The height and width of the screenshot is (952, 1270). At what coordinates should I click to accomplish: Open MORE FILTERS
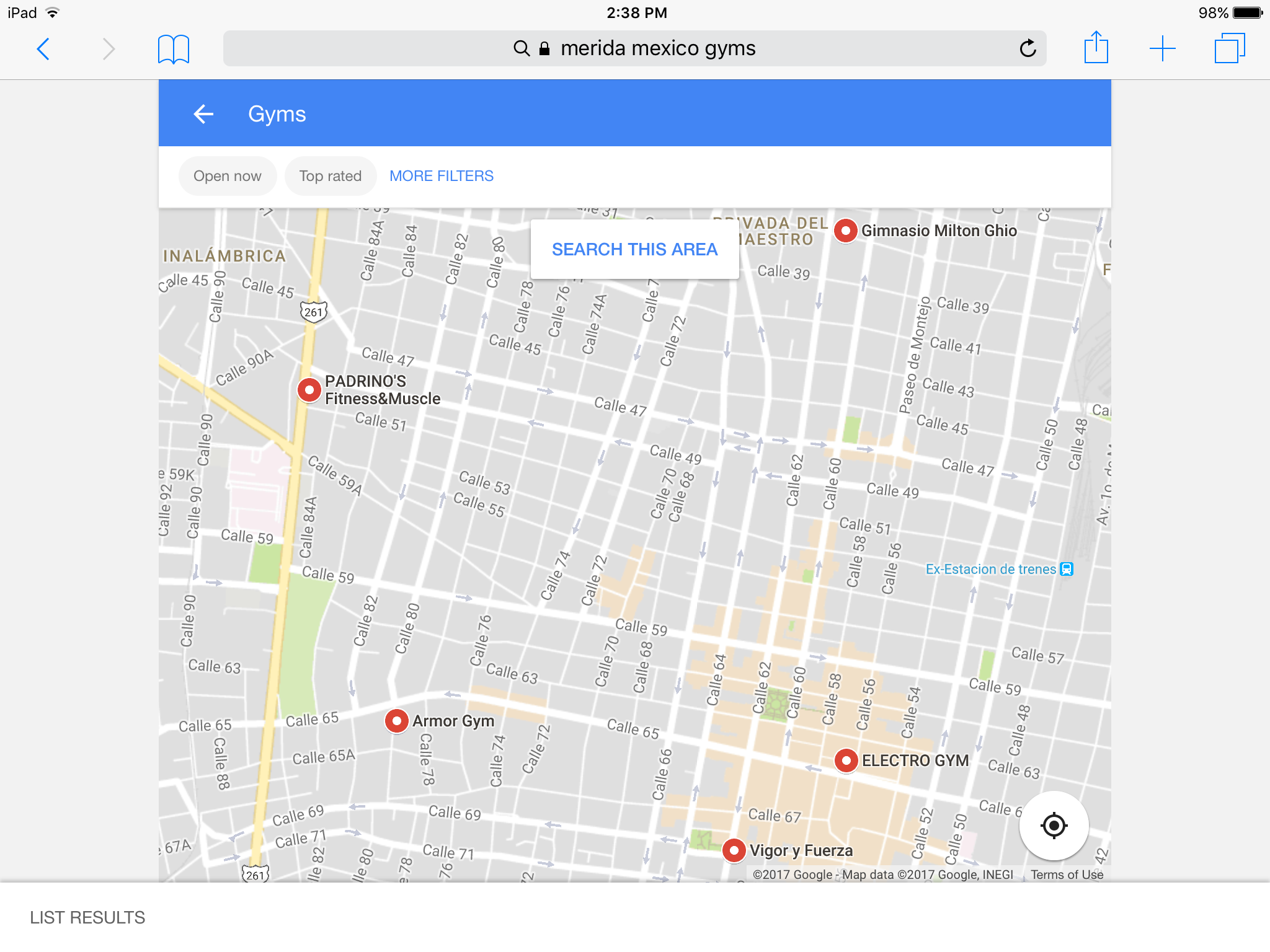pyautogui.click(x=442, y=176)
